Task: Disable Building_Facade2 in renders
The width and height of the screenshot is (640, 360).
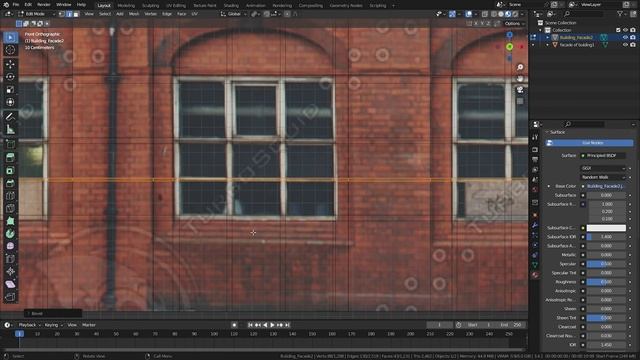Action: [x=633, y=38]
